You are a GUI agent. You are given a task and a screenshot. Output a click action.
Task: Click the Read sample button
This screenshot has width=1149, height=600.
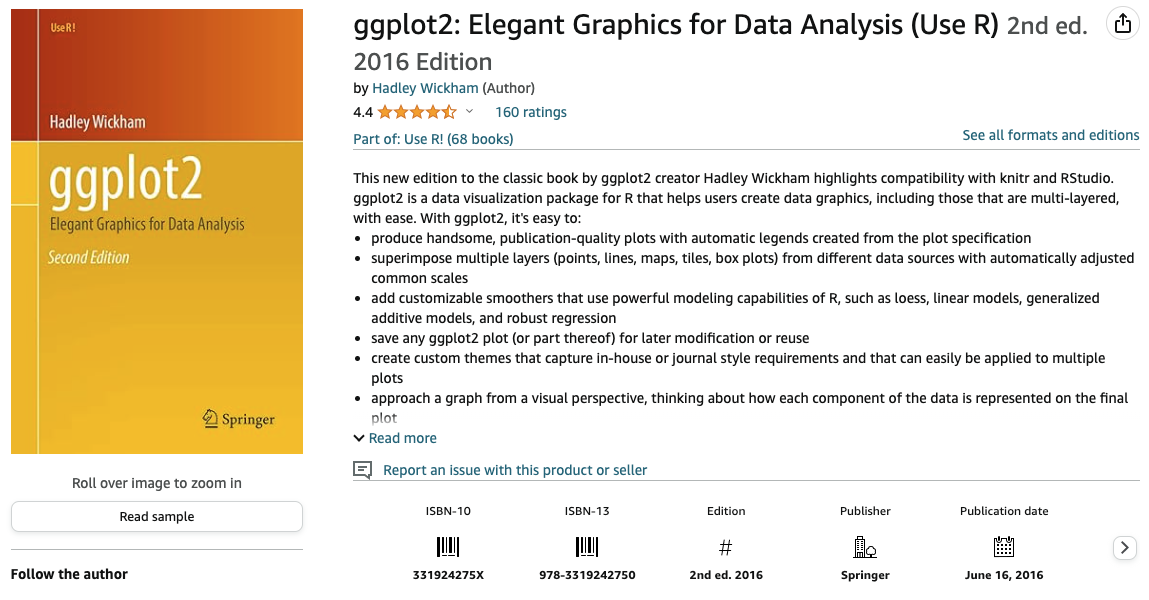[x=157, y=516]
